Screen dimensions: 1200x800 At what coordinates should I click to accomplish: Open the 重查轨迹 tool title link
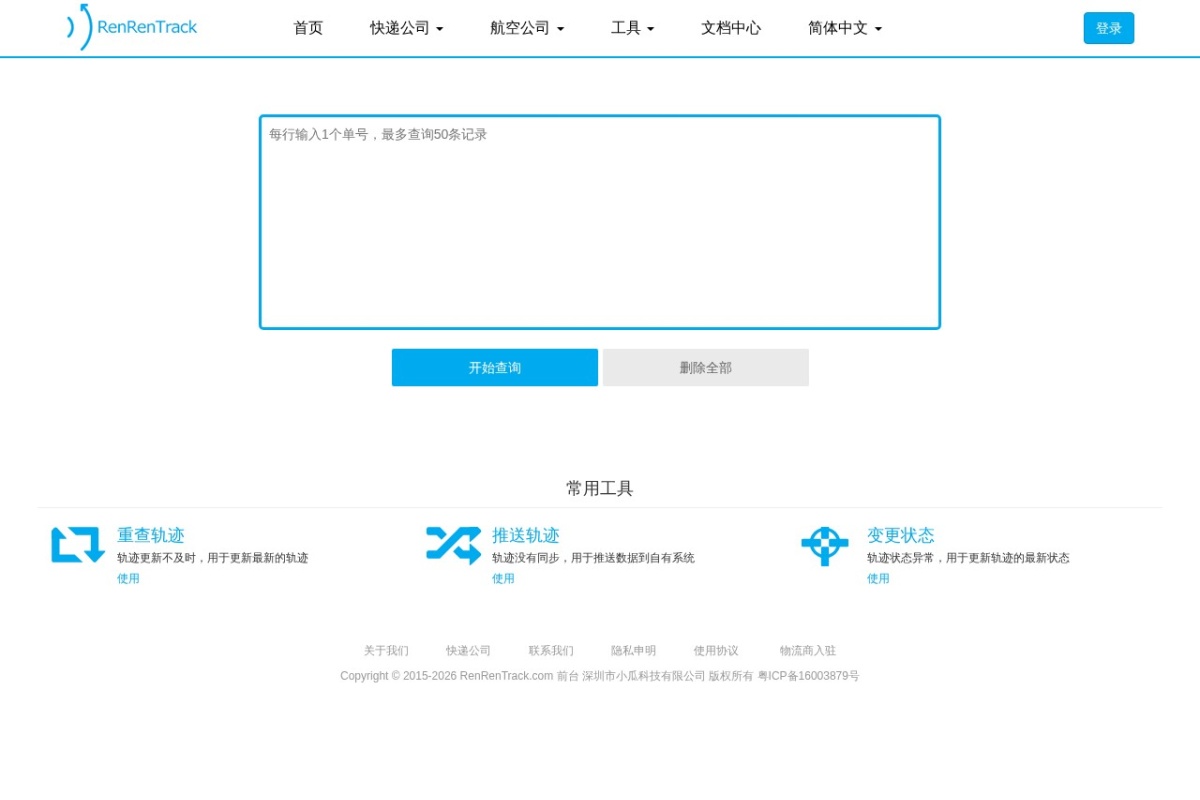click(x=151, y=535)
